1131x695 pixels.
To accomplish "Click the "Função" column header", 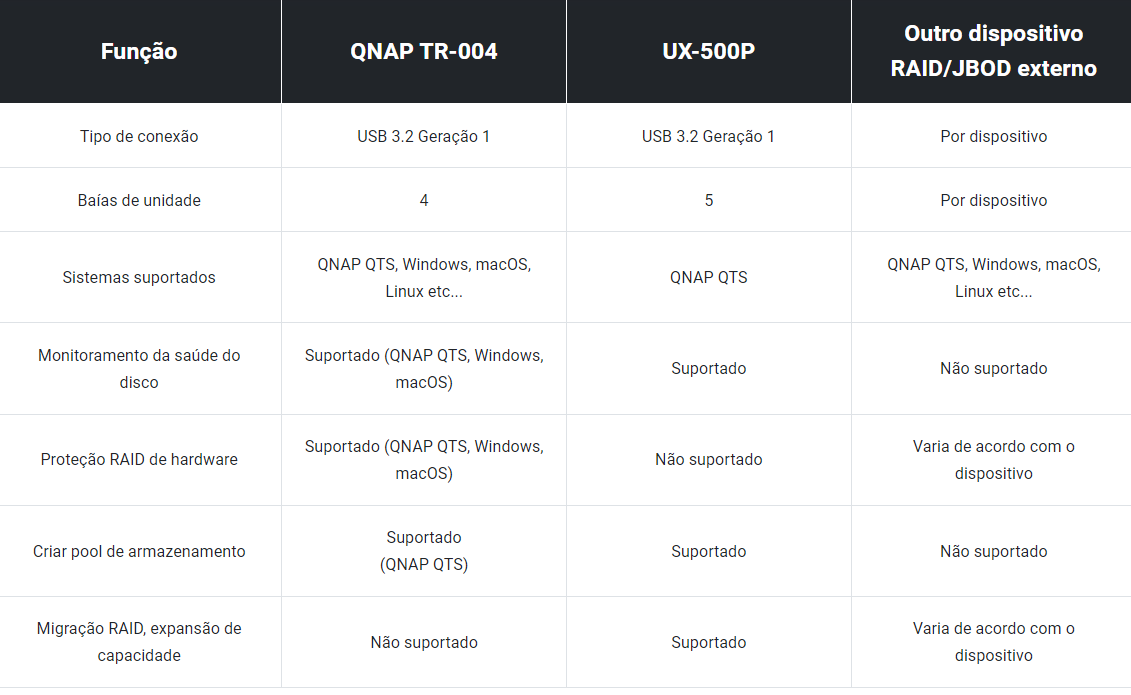I will (x=139, y=51).
